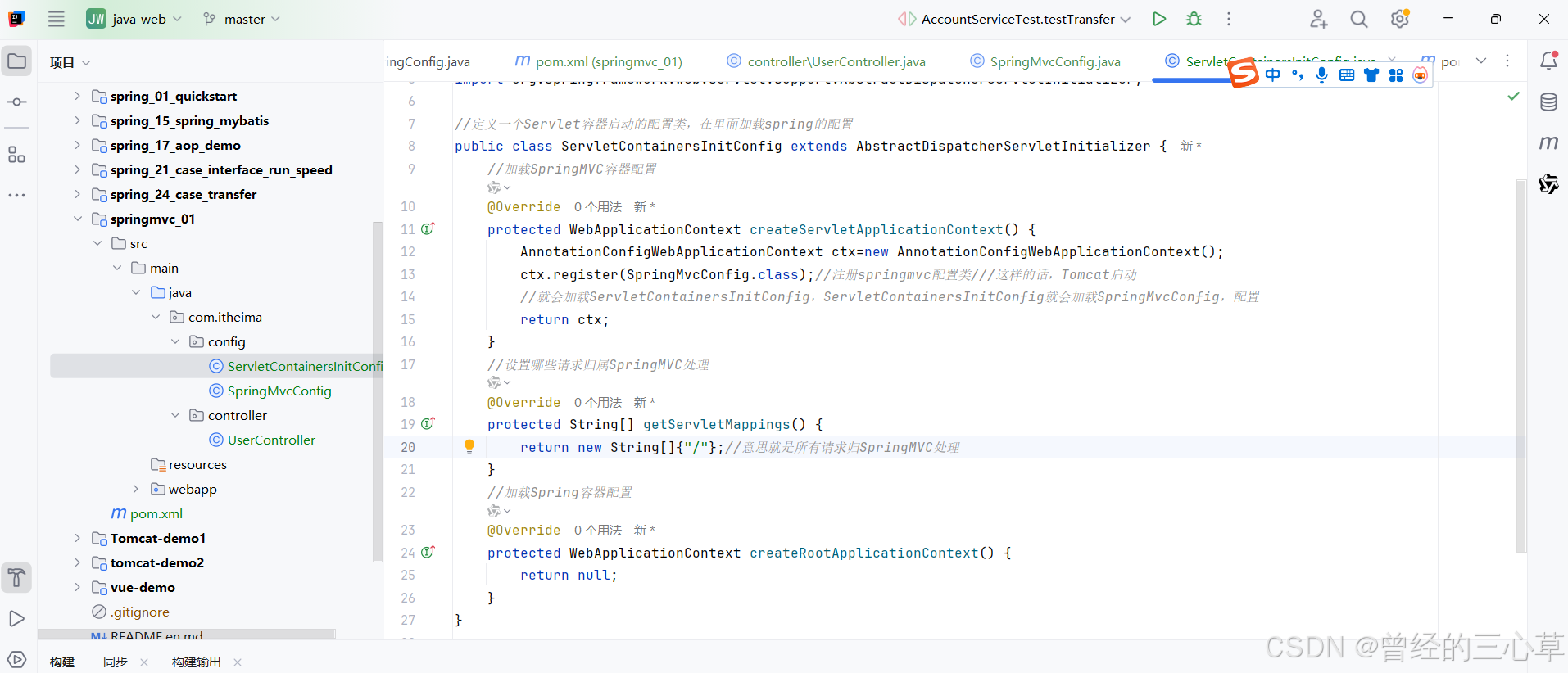Click the green inspection checkmark in editor
1568x673 pixels.
1513,97
